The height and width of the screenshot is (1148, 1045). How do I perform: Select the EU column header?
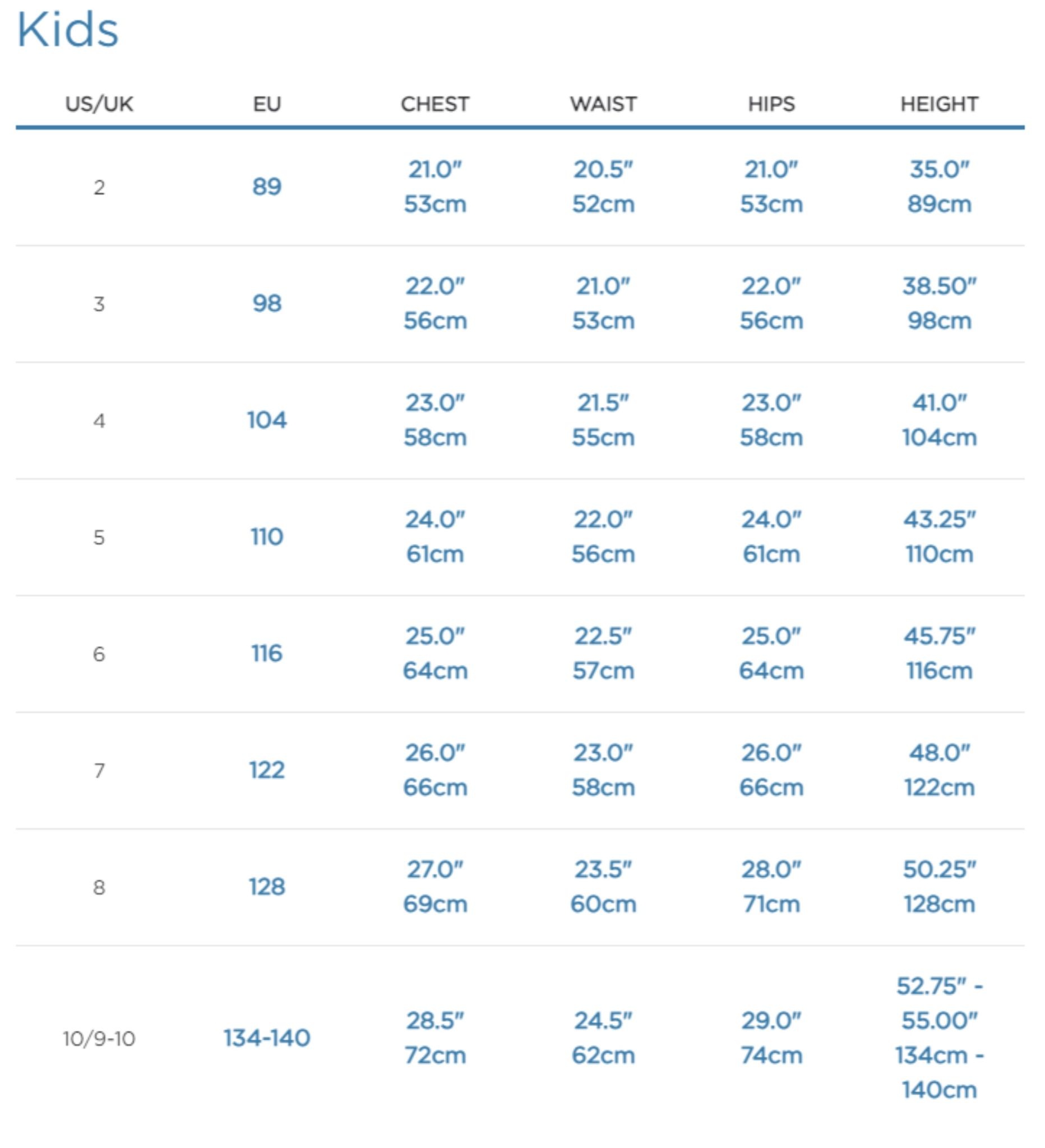point(267,104)
